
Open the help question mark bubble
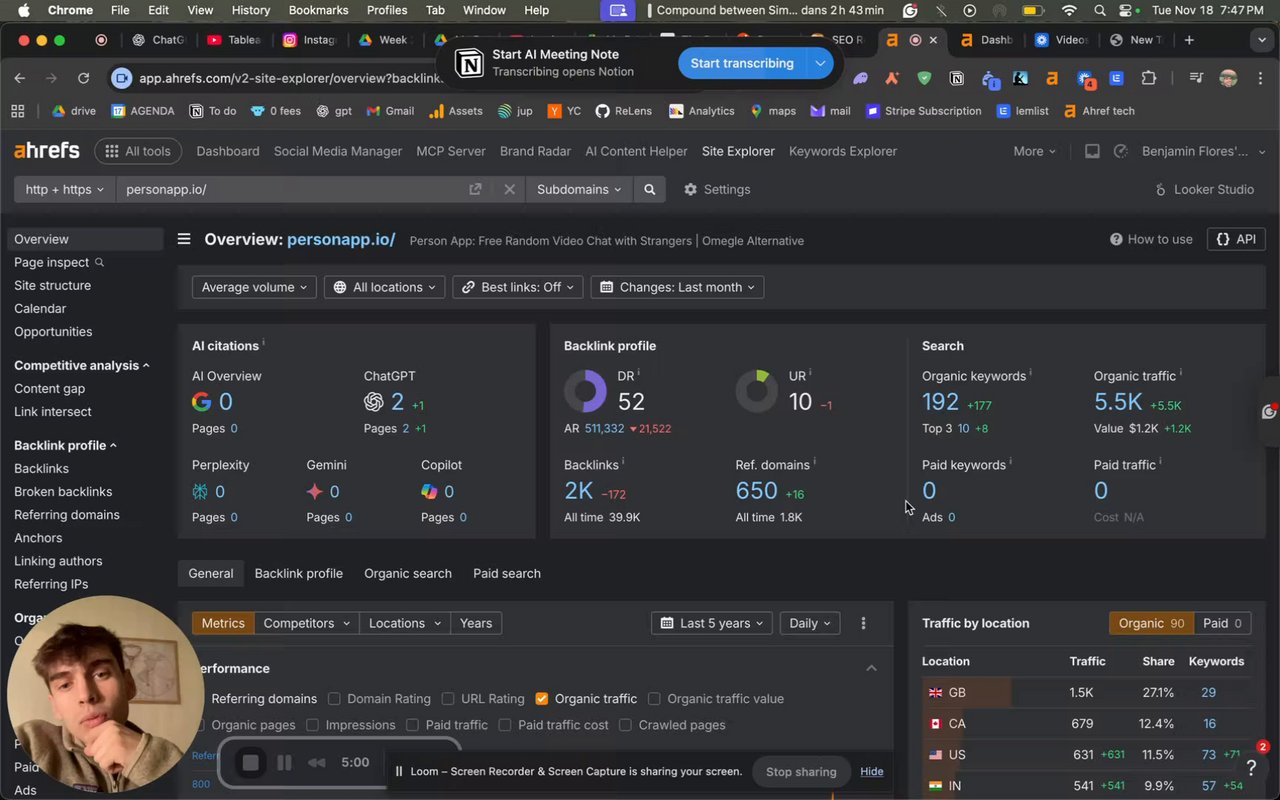pos(1250,768)
